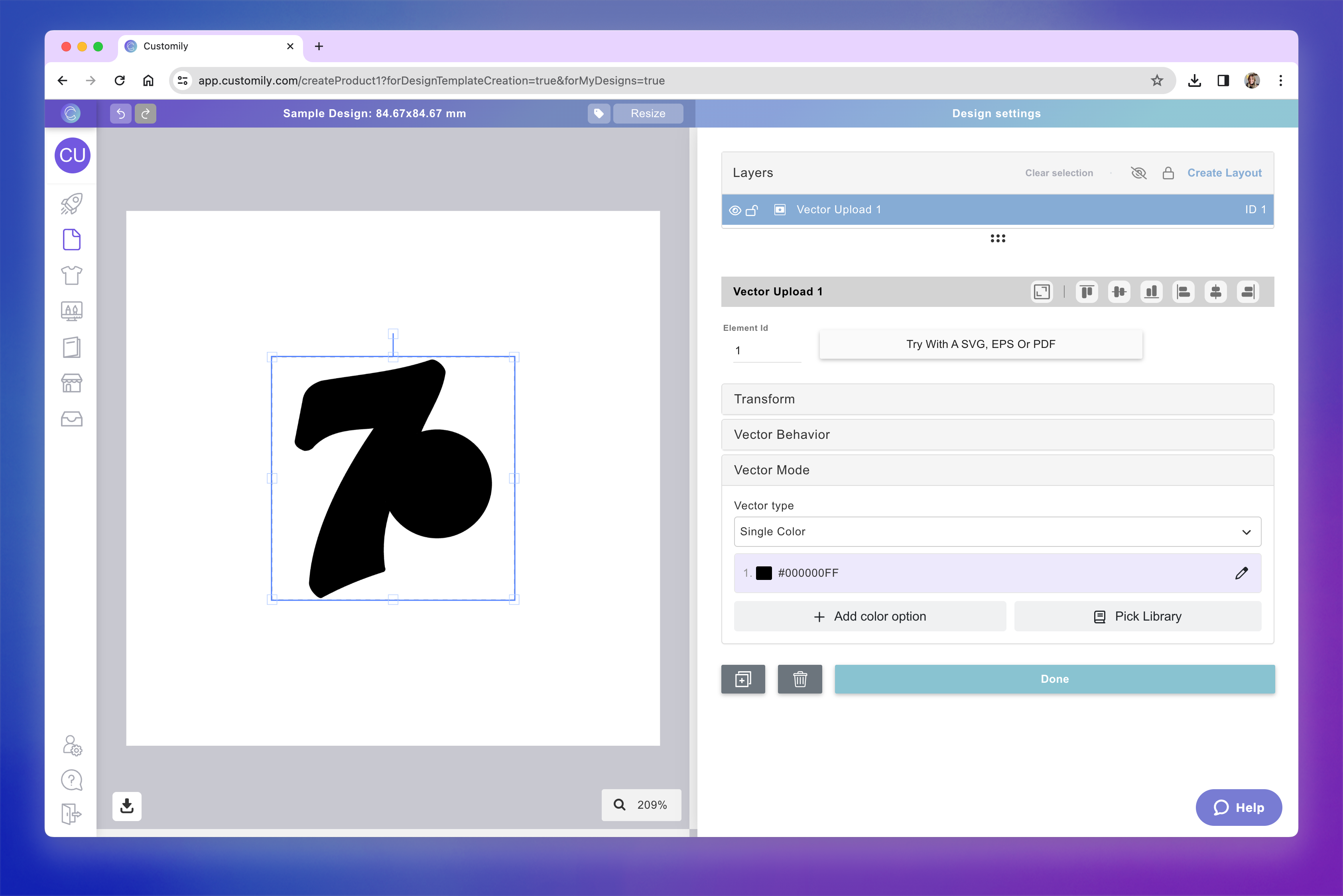The height and width of the screenshot is (896, 1343).
Task: Click the Add color option button
Action: (870, 616)
